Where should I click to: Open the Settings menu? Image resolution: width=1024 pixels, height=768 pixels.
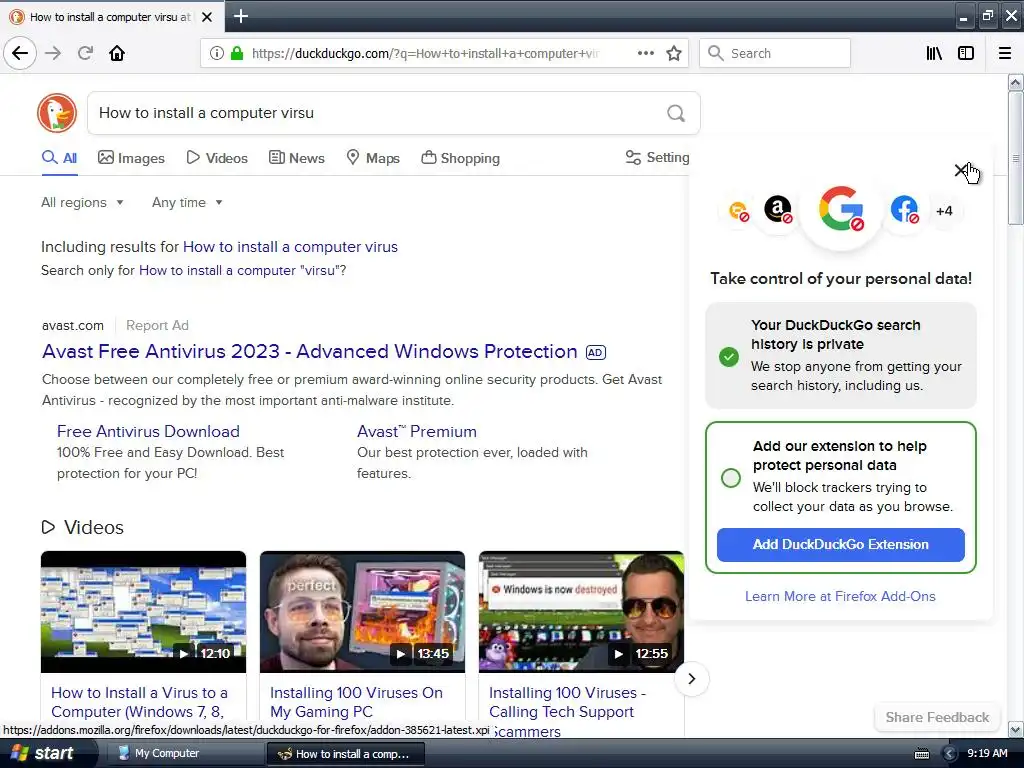coord(658,157)
